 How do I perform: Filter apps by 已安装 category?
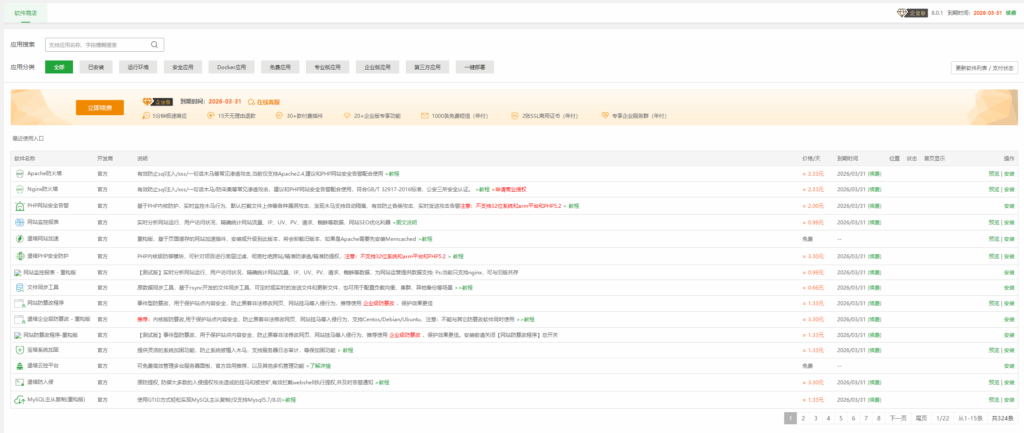(x=97, y=67)
